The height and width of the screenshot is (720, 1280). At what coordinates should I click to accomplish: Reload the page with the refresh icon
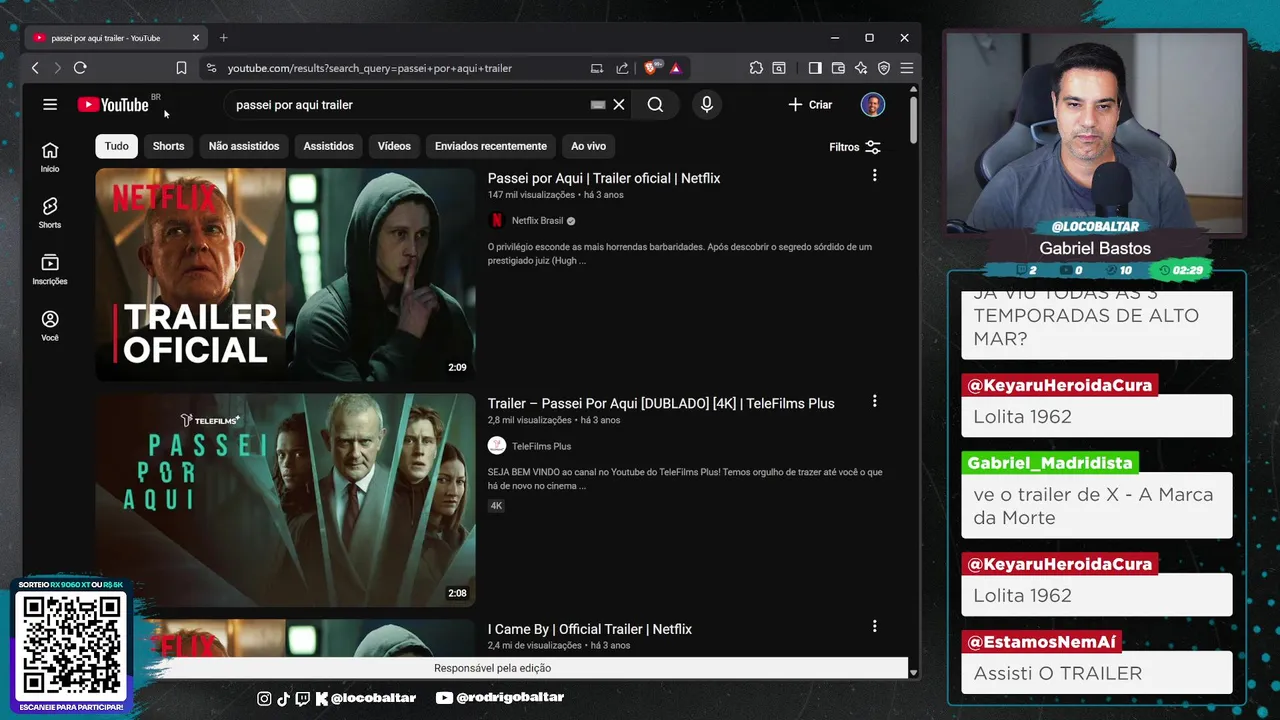click(x=80, y=68)
